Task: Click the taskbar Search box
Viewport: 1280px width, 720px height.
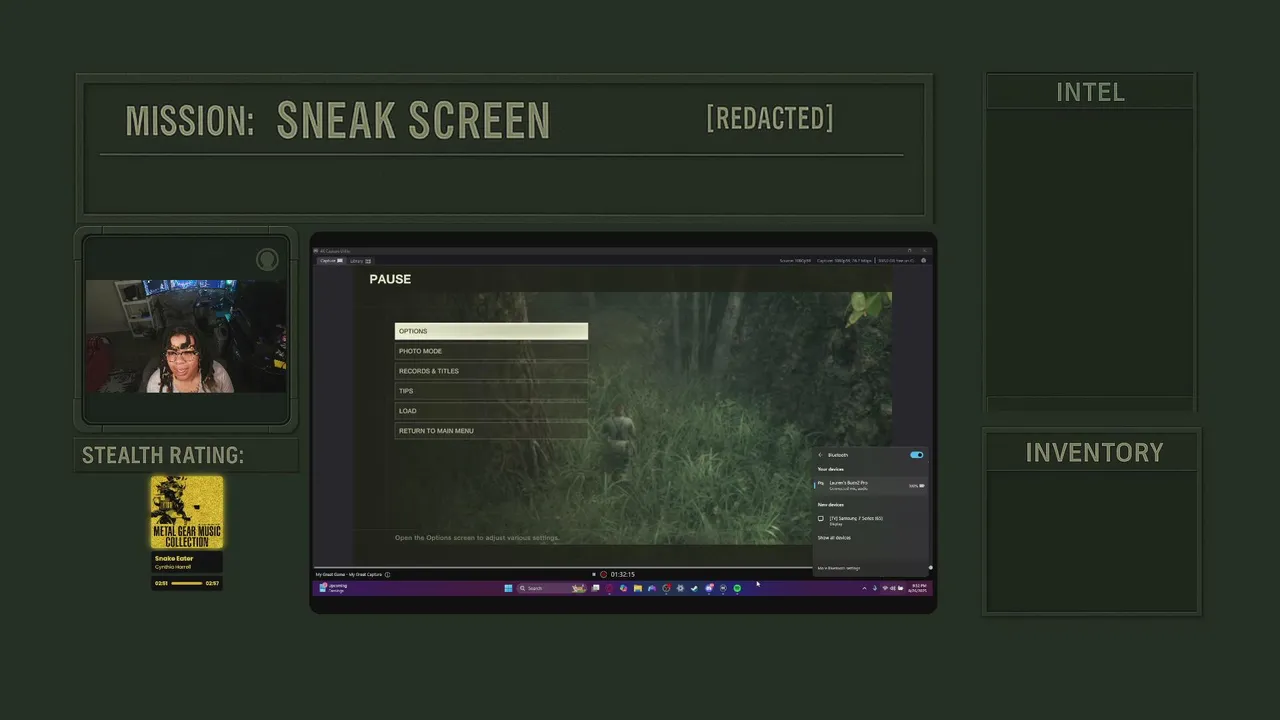Action: pos(551,588)
